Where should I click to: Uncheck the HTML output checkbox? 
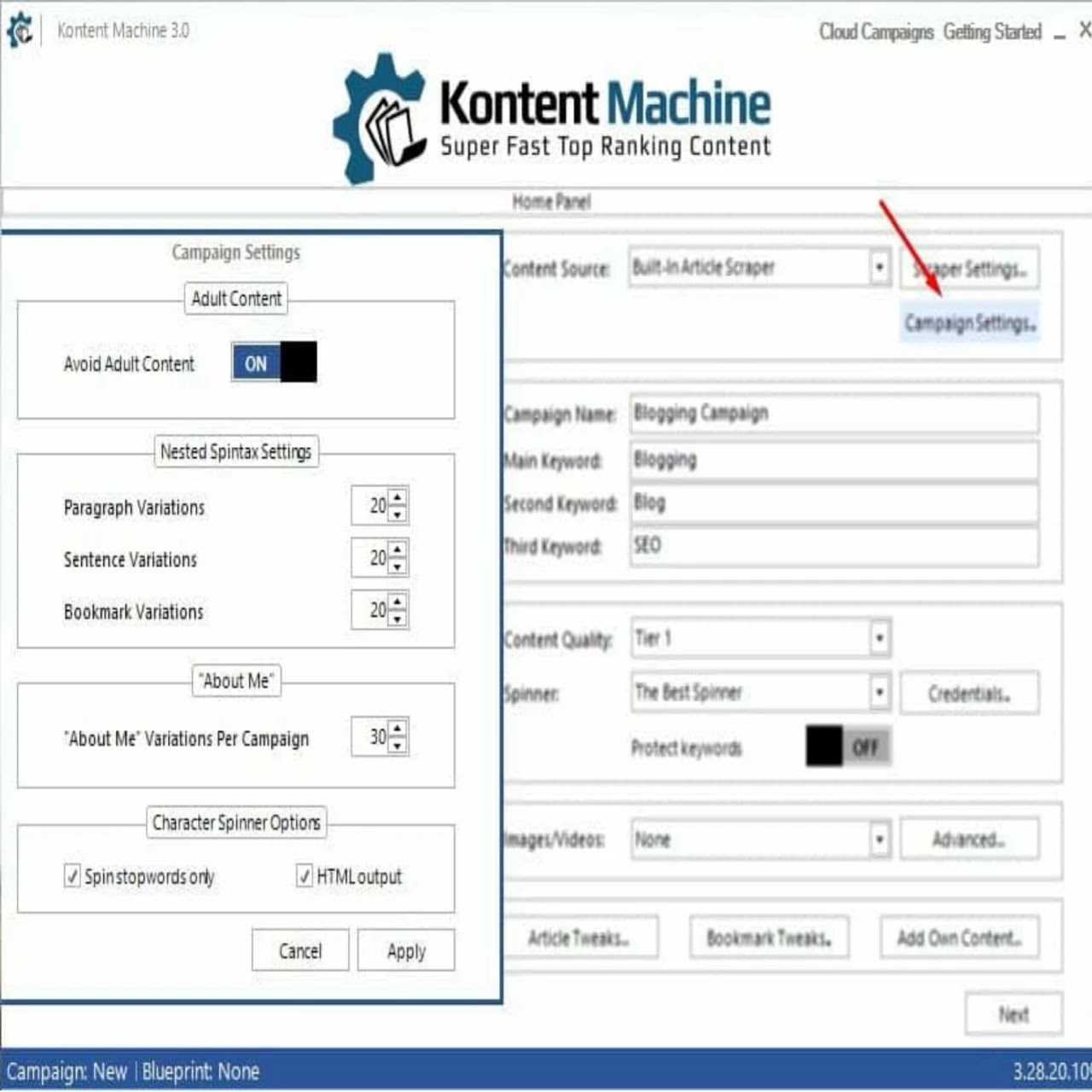click(304, 875)
